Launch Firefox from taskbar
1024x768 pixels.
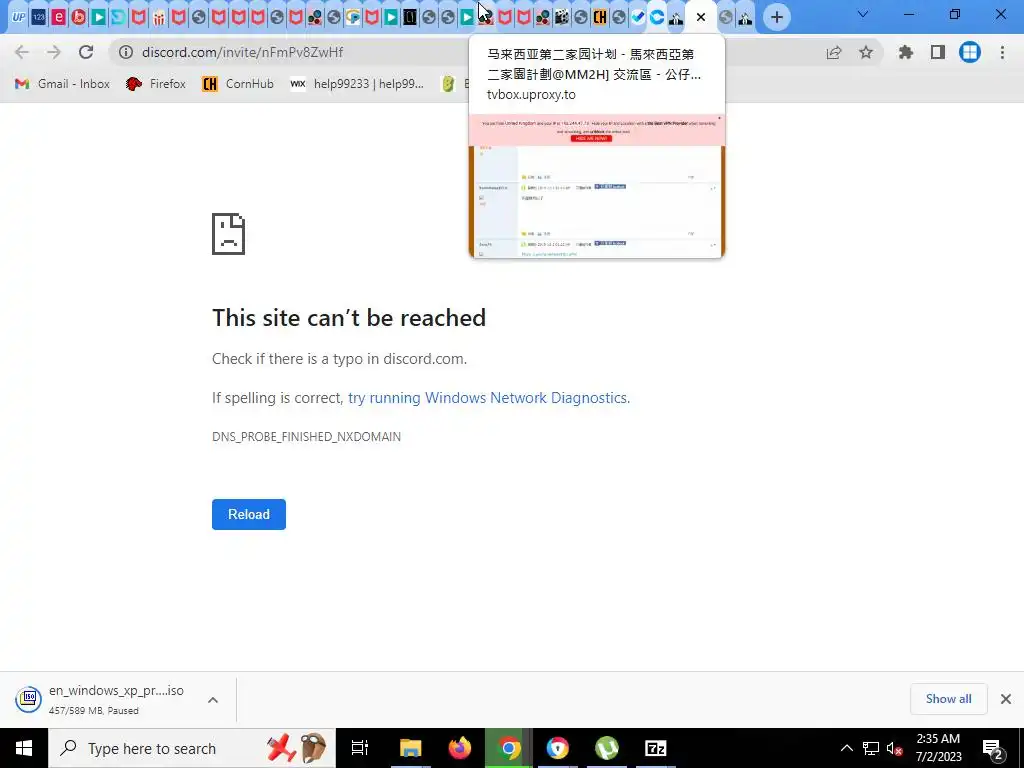pyautogui.click(x=460, y=748)
